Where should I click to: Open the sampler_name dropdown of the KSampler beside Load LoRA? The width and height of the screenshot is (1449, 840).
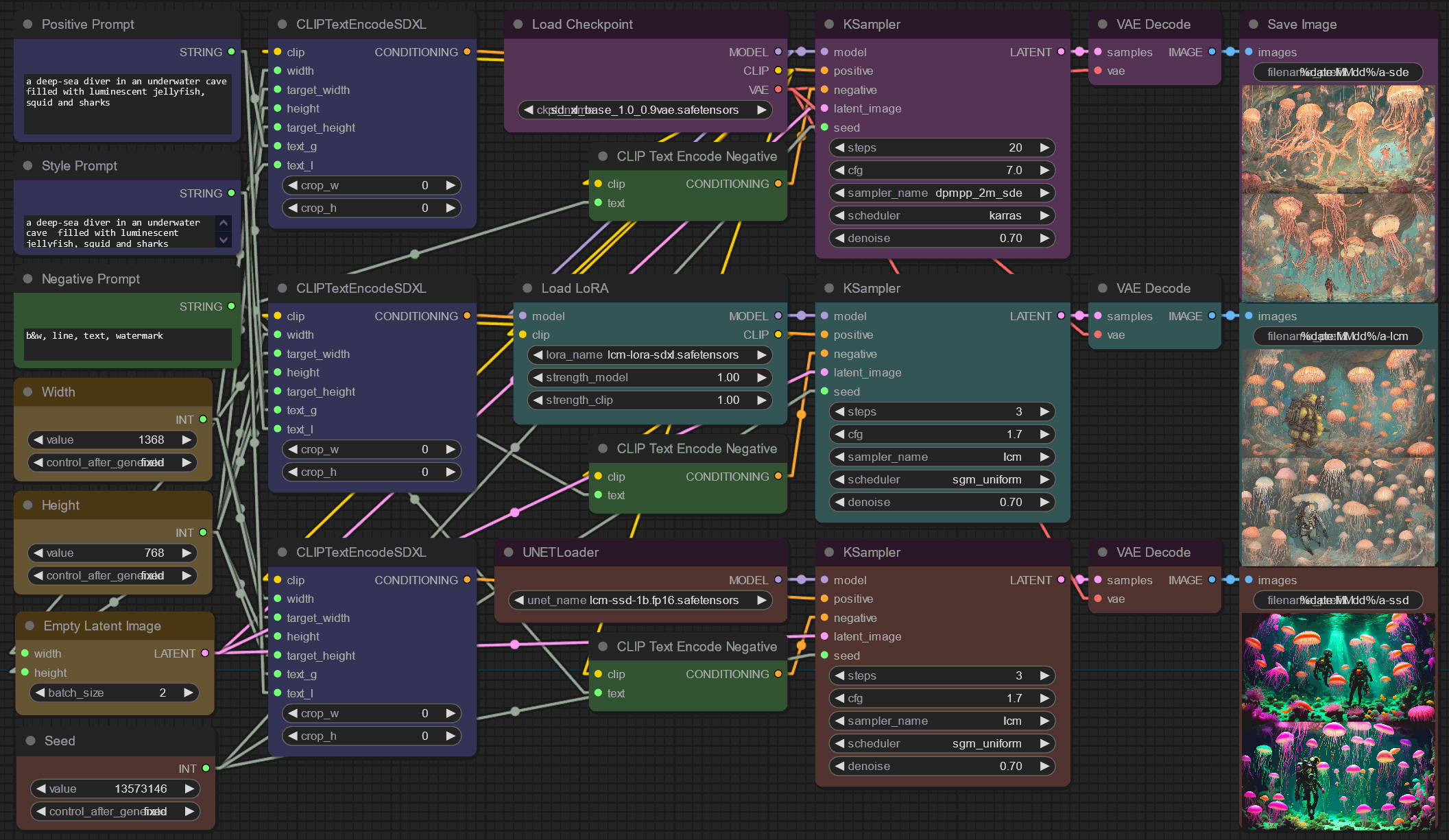942,457
